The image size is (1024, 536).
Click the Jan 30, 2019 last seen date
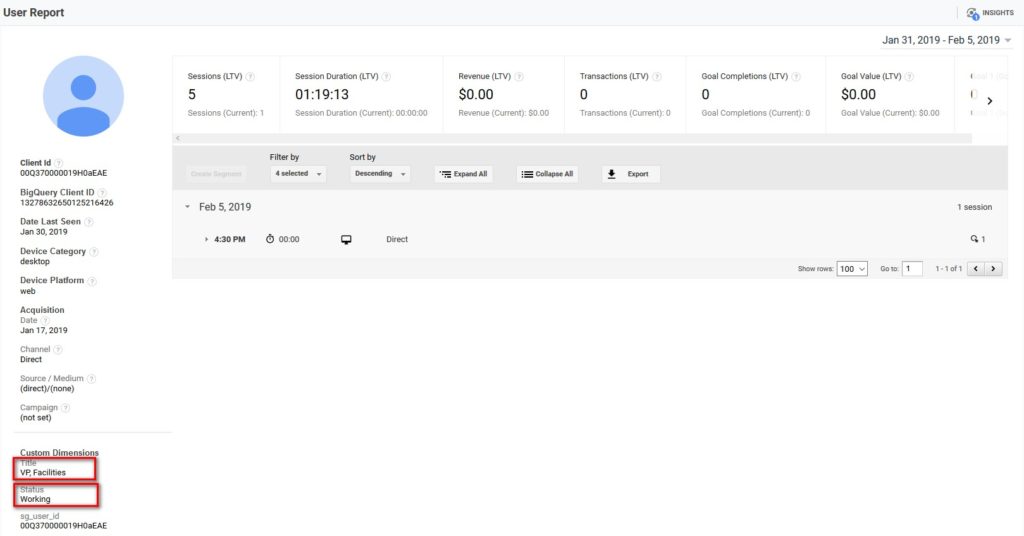pos(44,232)
